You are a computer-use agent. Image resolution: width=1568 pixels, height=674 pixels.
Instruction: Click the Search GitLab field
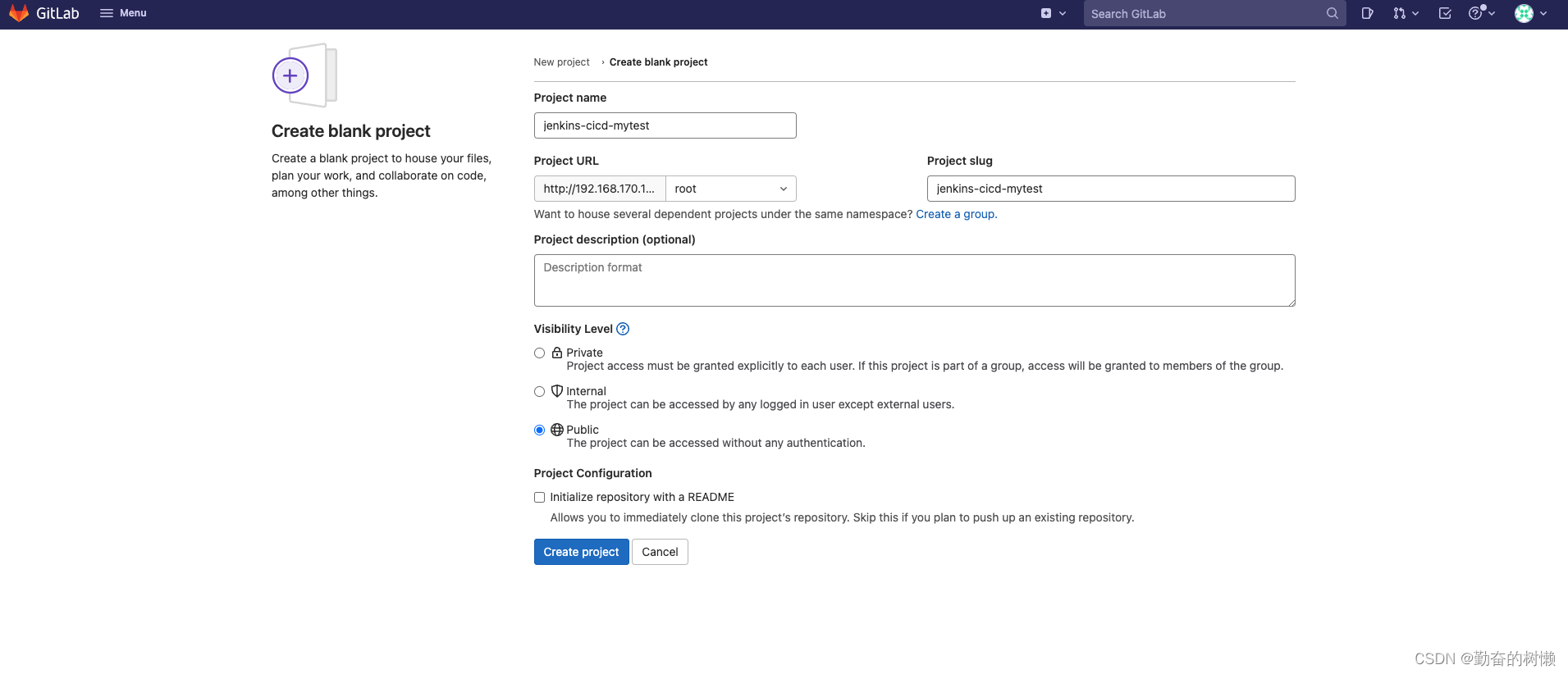point(1214,14)
